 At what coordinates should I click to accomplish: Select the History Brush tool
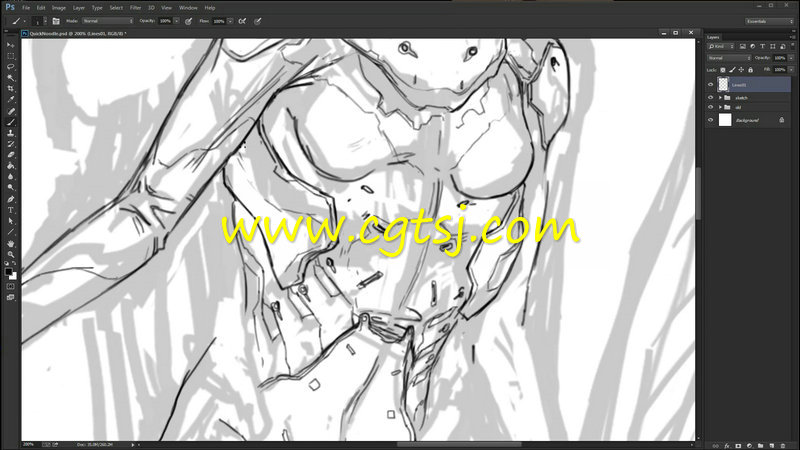tap(10, 144)
